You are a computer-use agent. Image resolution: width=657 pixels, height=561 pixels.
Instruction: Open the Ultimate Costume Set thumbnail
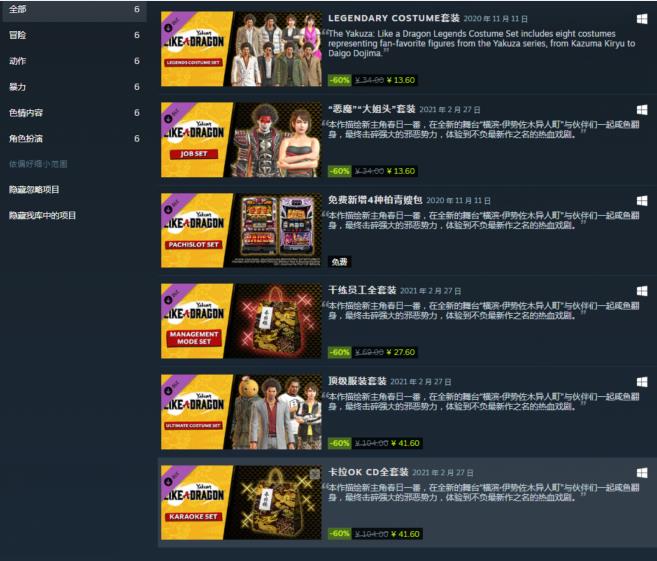(241, 412)
